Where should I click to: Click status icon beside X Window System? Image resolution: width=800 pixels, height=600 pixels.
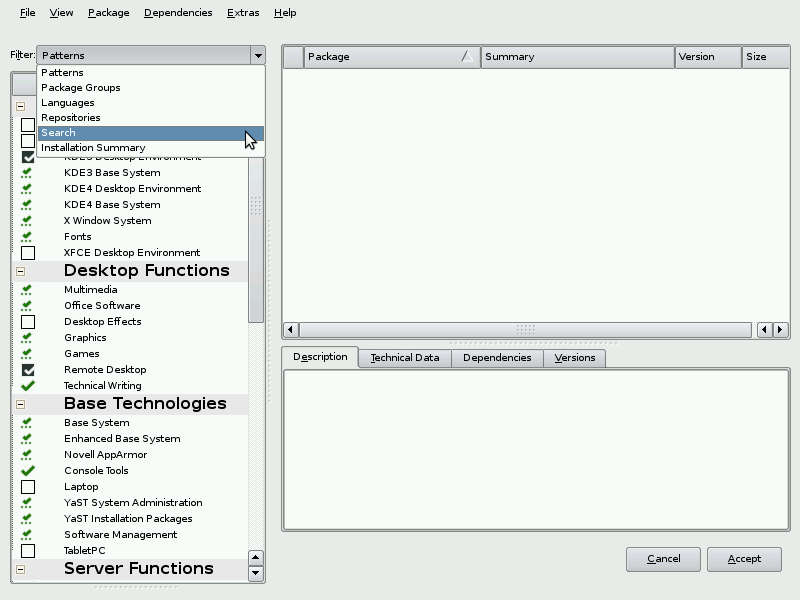[x=27, y=221]
